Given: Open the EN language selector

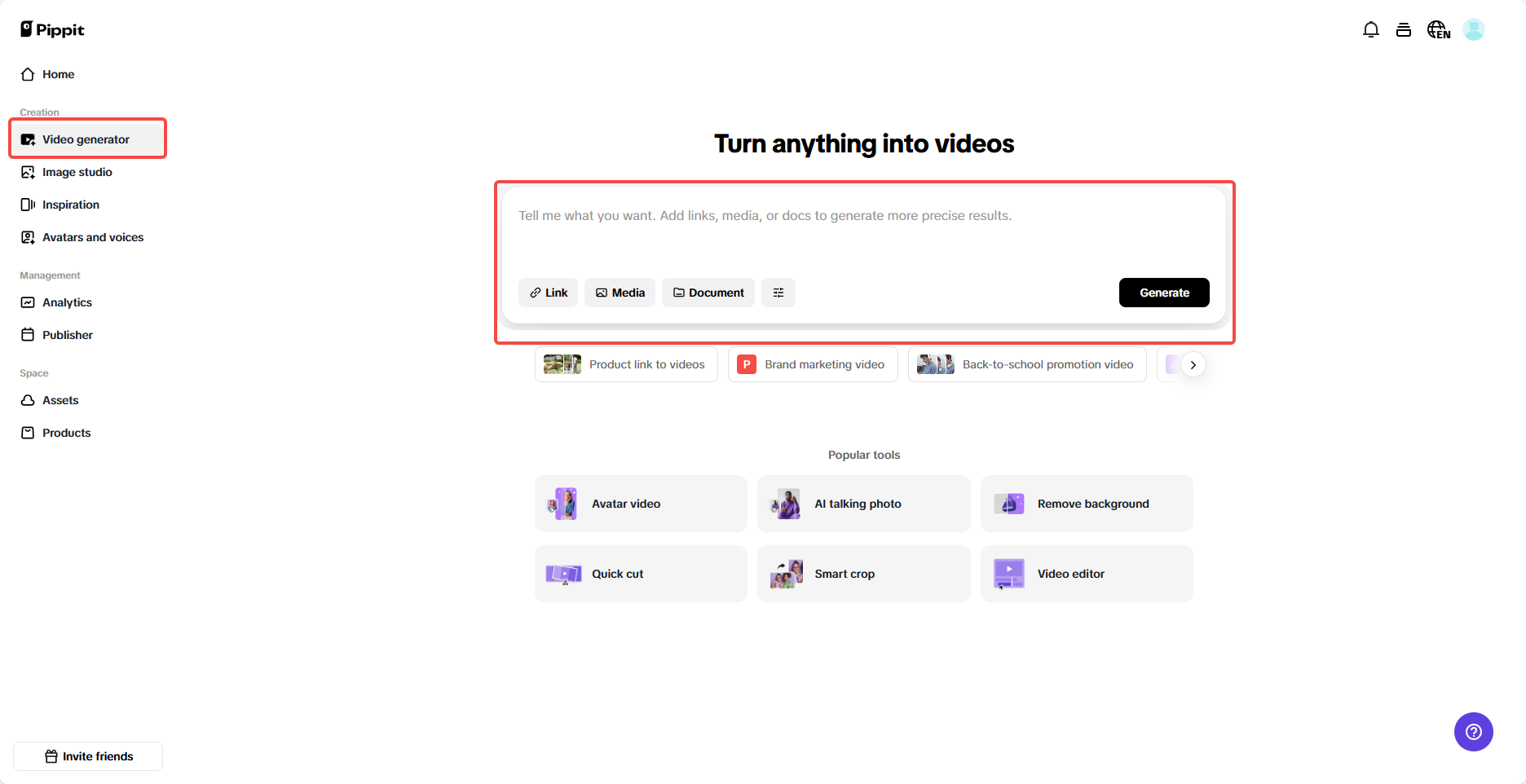Looking at the screenshot, I should 1438,29.
